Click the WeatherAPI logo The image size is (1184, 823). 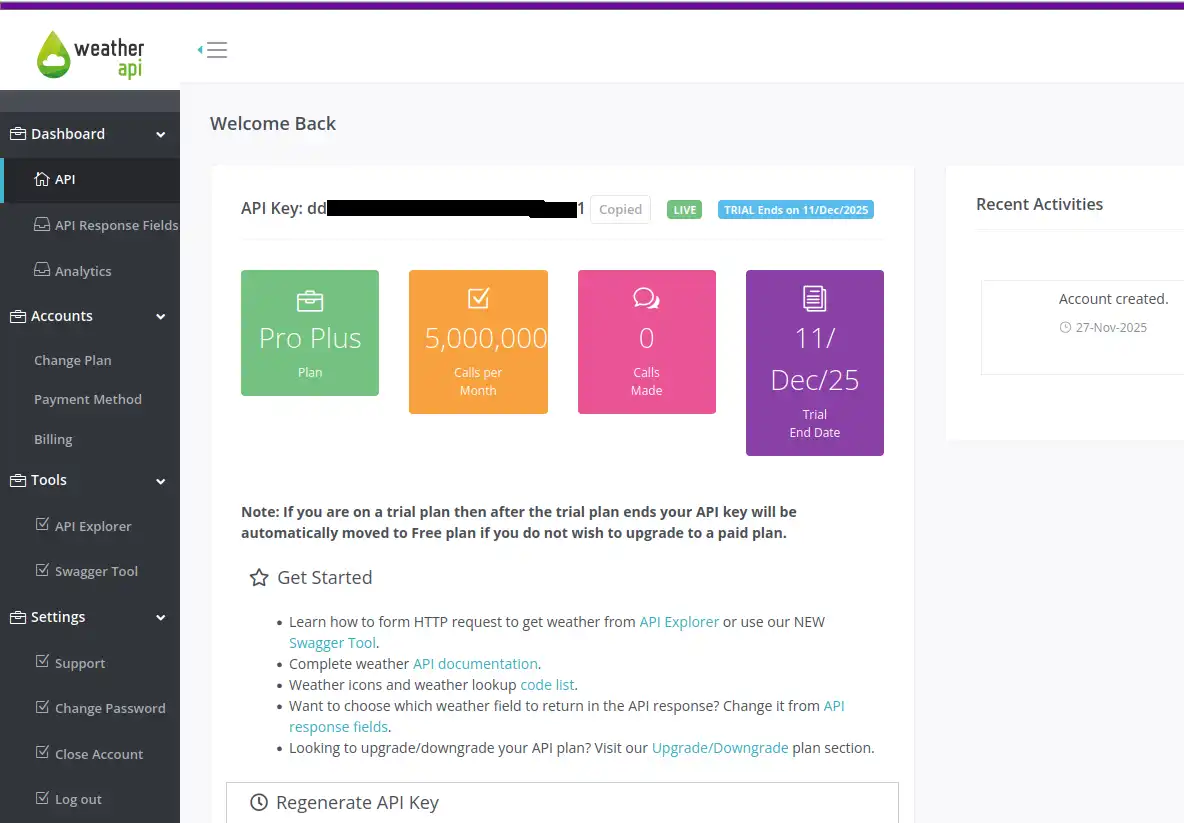90,54
